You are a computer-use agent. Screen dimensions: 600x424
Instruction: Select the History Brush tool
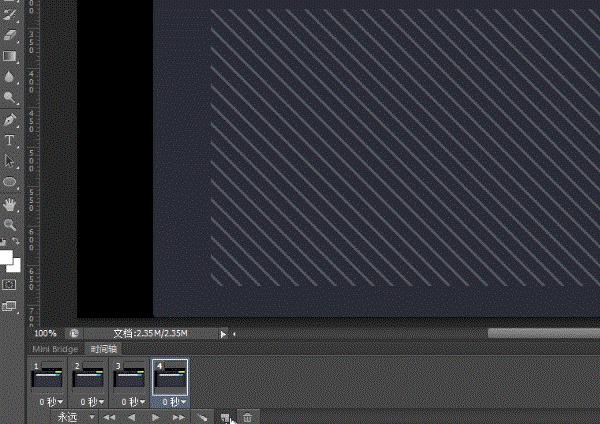point(10,15)
